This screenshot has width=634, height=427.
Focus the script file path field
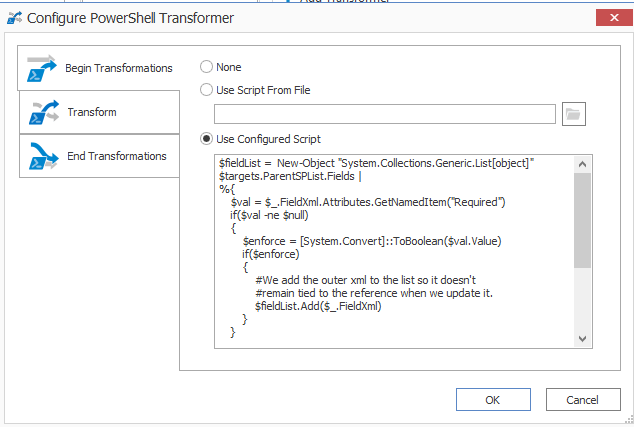pos(385,114)
